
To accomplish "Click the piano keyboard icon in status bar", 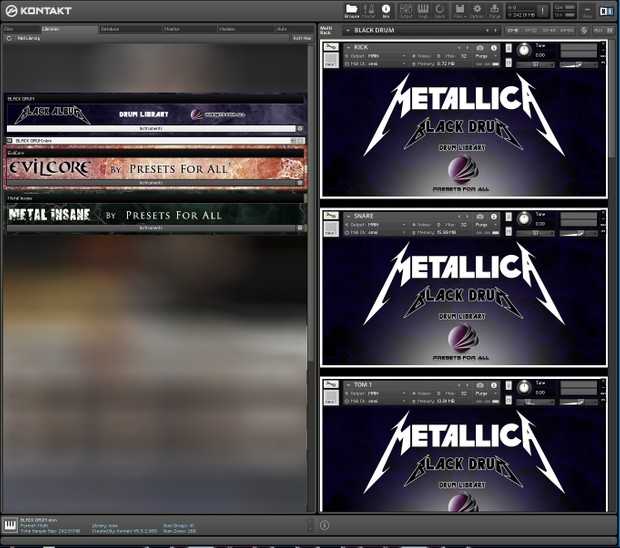I will coord(10,526).
